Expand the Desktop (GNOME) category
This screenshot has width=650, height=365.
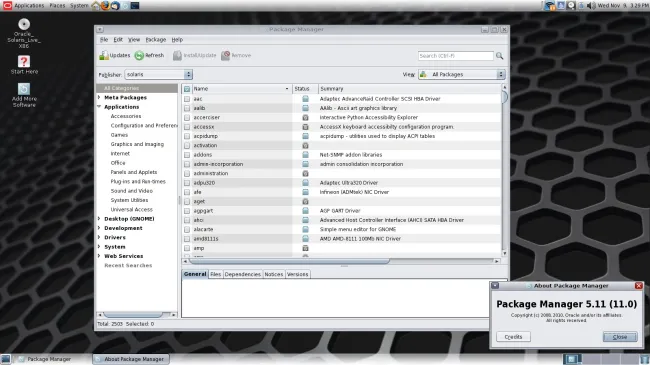pos(99,219)
